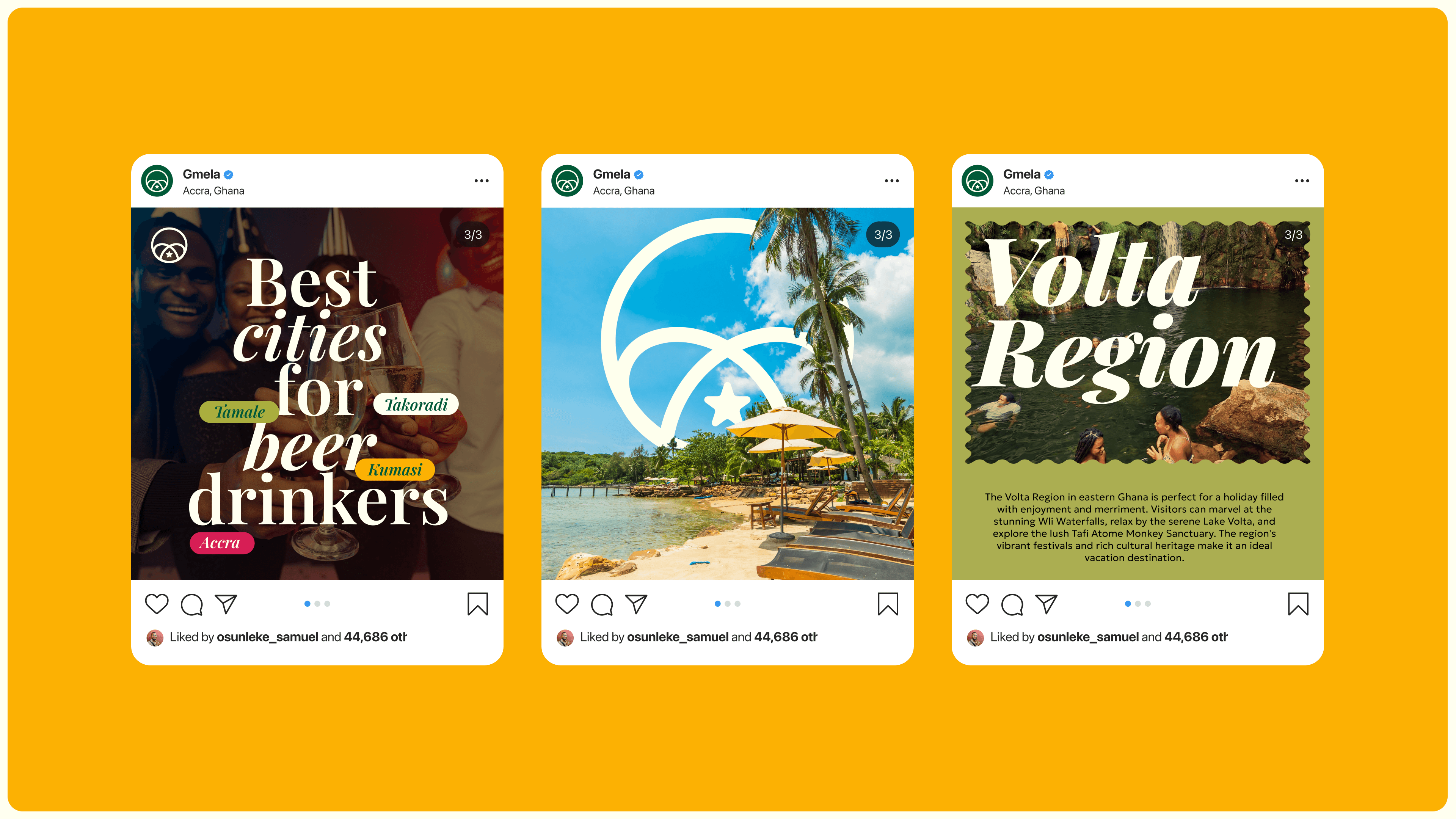Tap comment icon on beer drinkers post
Image resolution: width=1456 pixels, height=819 pixels.
coord(191,604)
